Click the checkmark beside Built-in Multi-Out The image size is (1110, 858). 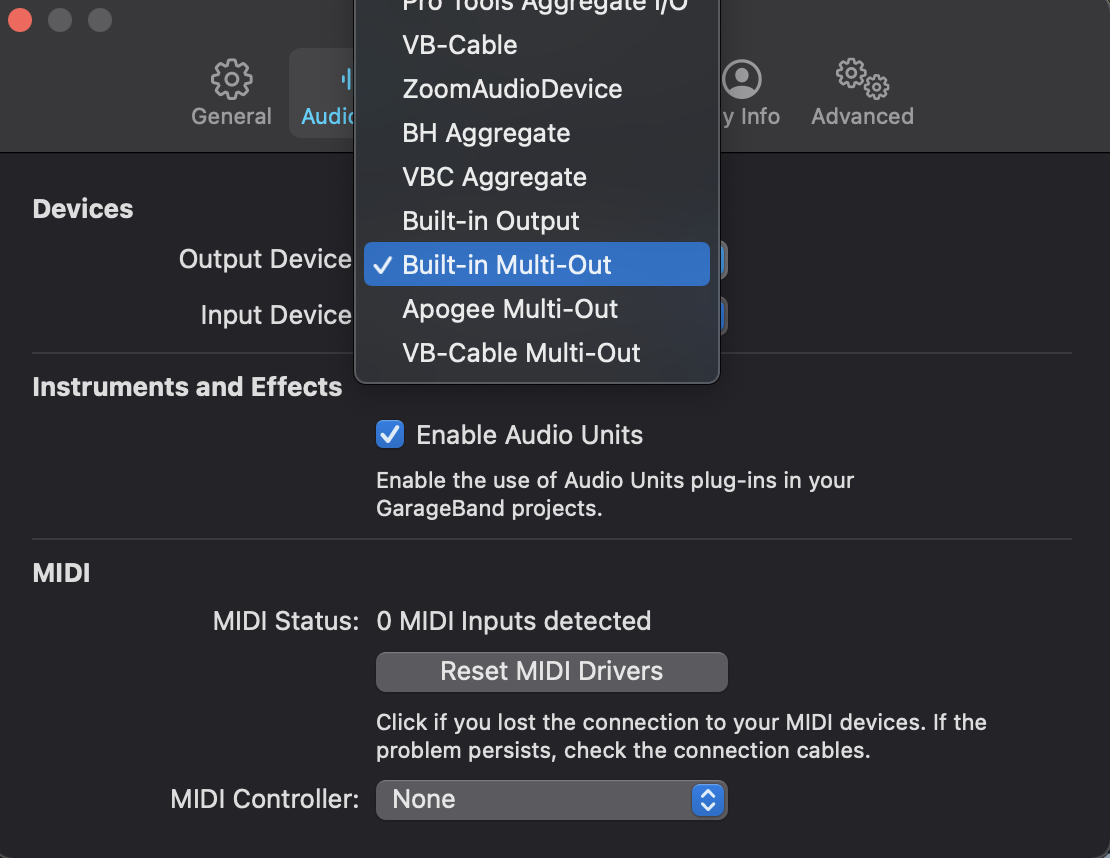click(x=382, y=265)
